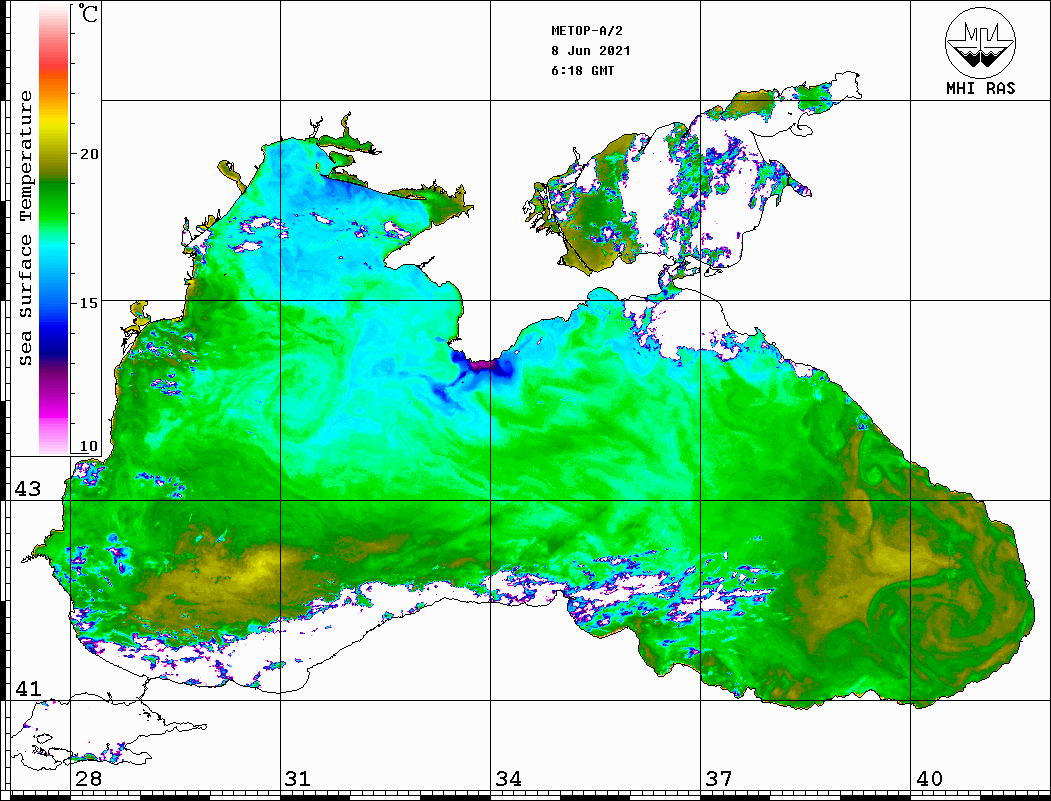Click the '6:18 GMT' time text
Image resolution: width=1051 pixels, height=801 pixels.
pyautogui.click(x=582, y=70)
